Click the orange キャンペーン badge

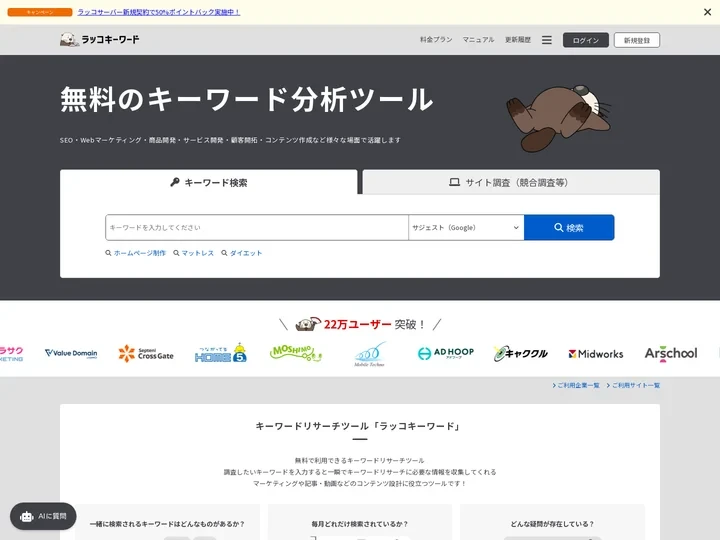pyautogui.click(x=40, y=12)
